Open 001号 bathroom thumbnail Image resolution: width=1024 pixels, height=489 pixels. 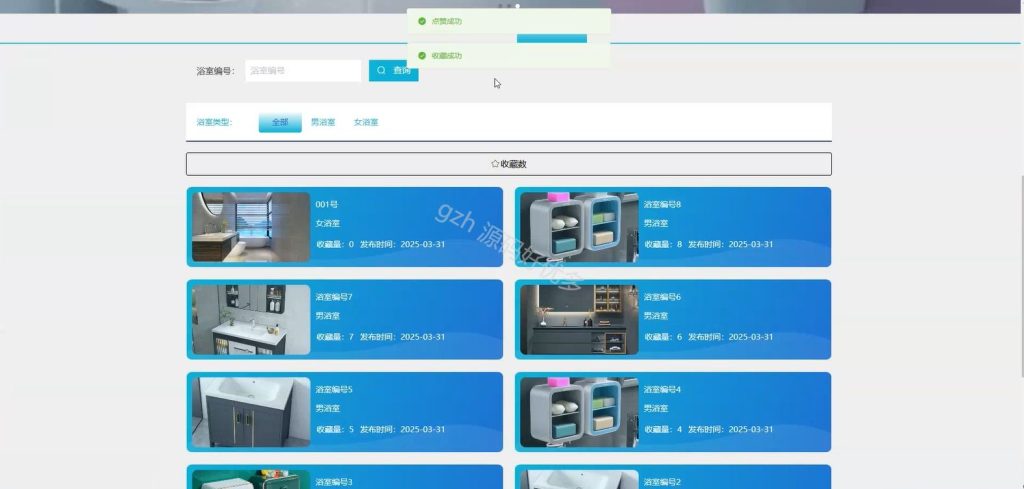click(x=251, y=227)
